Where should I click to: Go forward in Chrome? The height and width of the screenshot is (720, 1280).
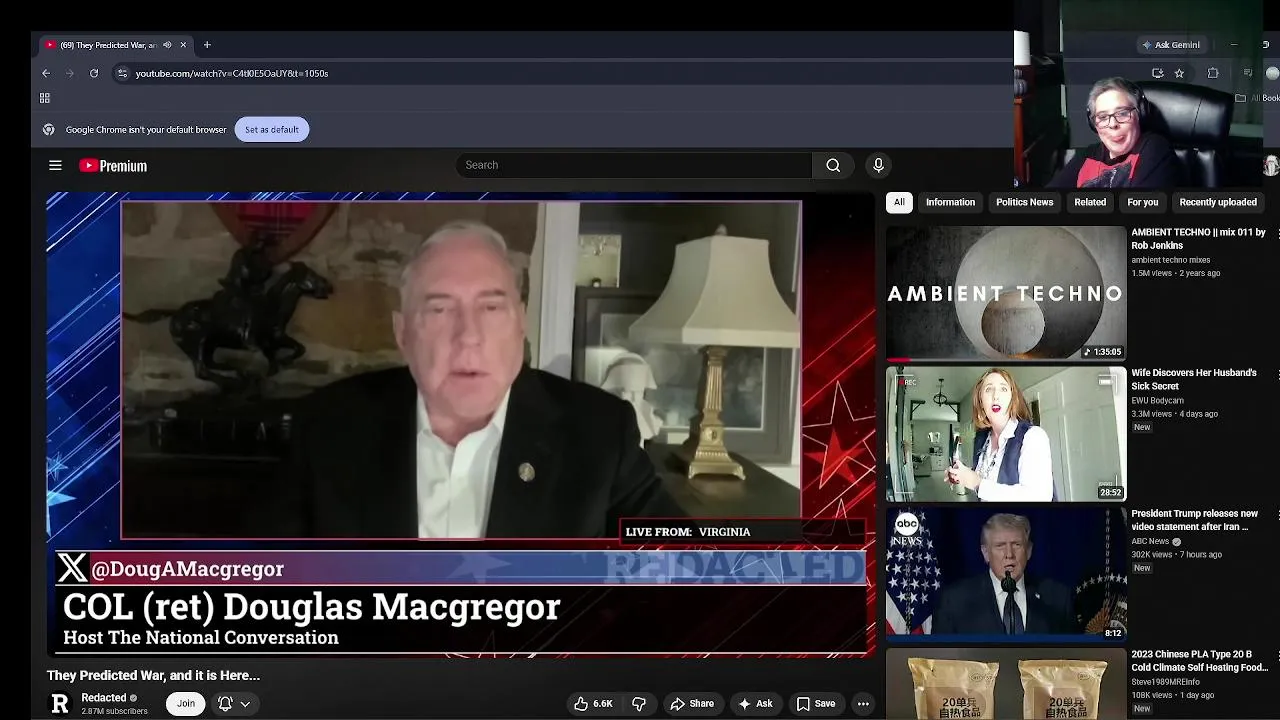coord(70,73)
